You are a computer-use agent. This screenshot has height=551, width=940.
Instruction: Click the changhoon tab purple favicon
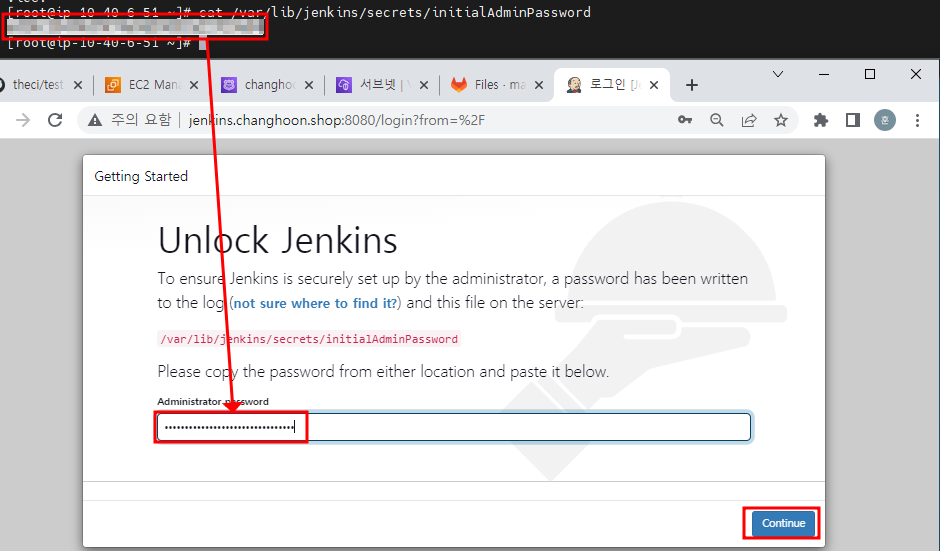[228, 85]
